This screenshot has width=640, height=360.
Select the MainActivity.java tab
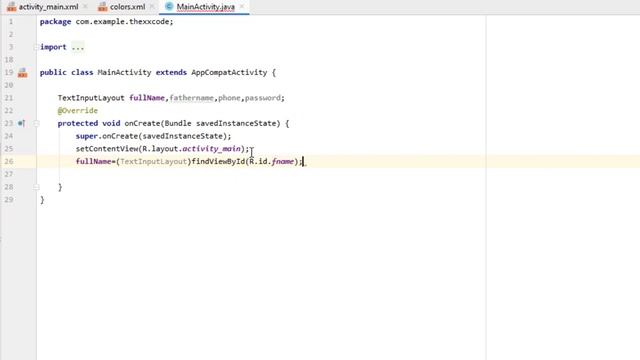point(205,7)
